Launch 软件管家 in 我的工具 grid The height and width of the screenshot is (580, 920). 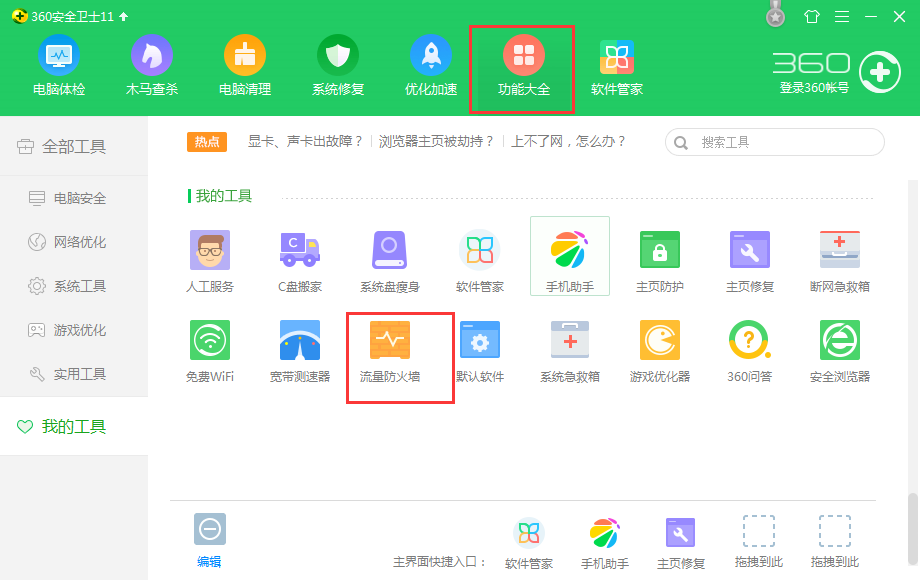coord(480,262)
